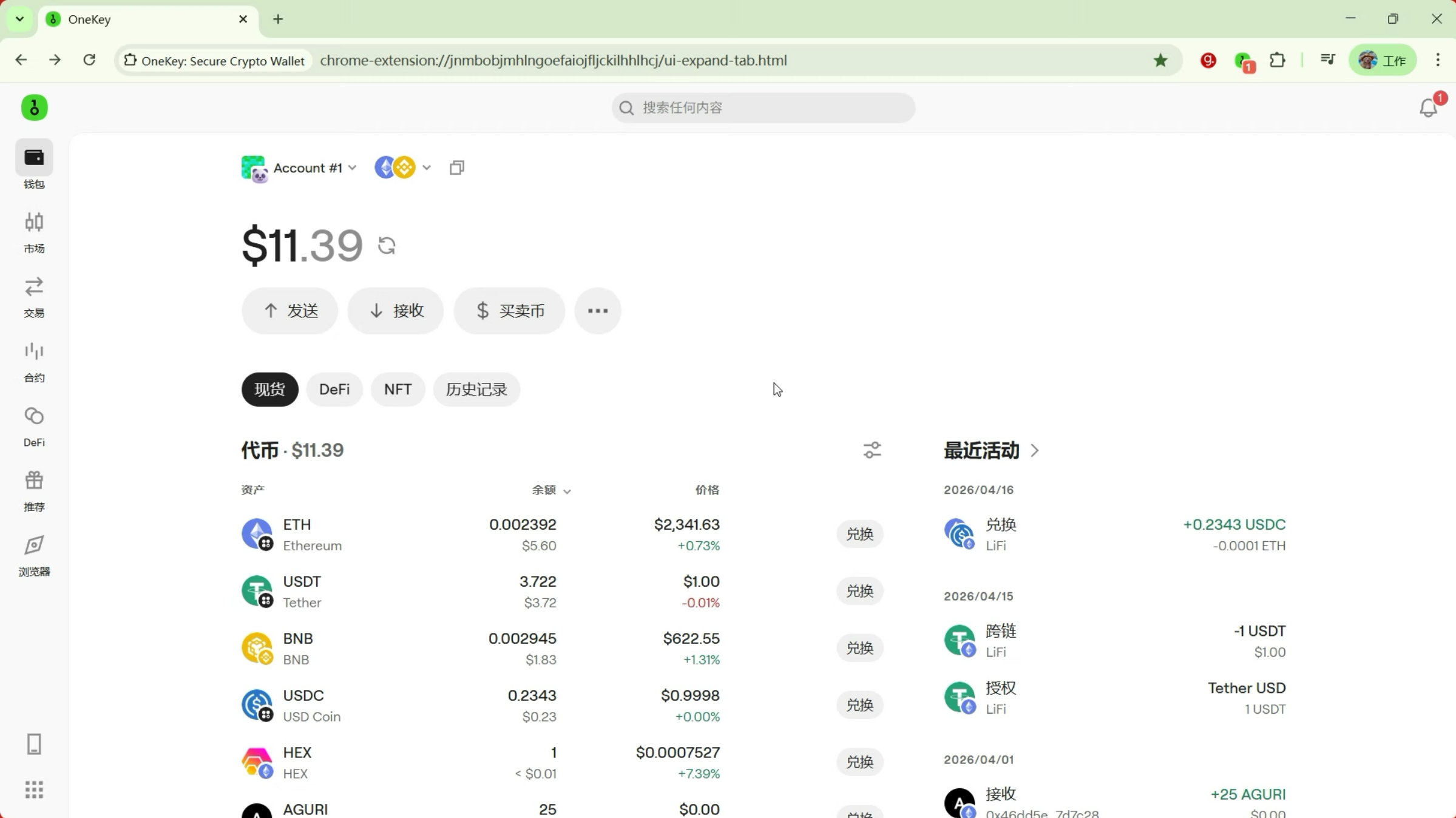The width and height of the screenshot is (1456, 818).
Task: Expand the Account #1 selector
Action: click(x=299, y=168)
